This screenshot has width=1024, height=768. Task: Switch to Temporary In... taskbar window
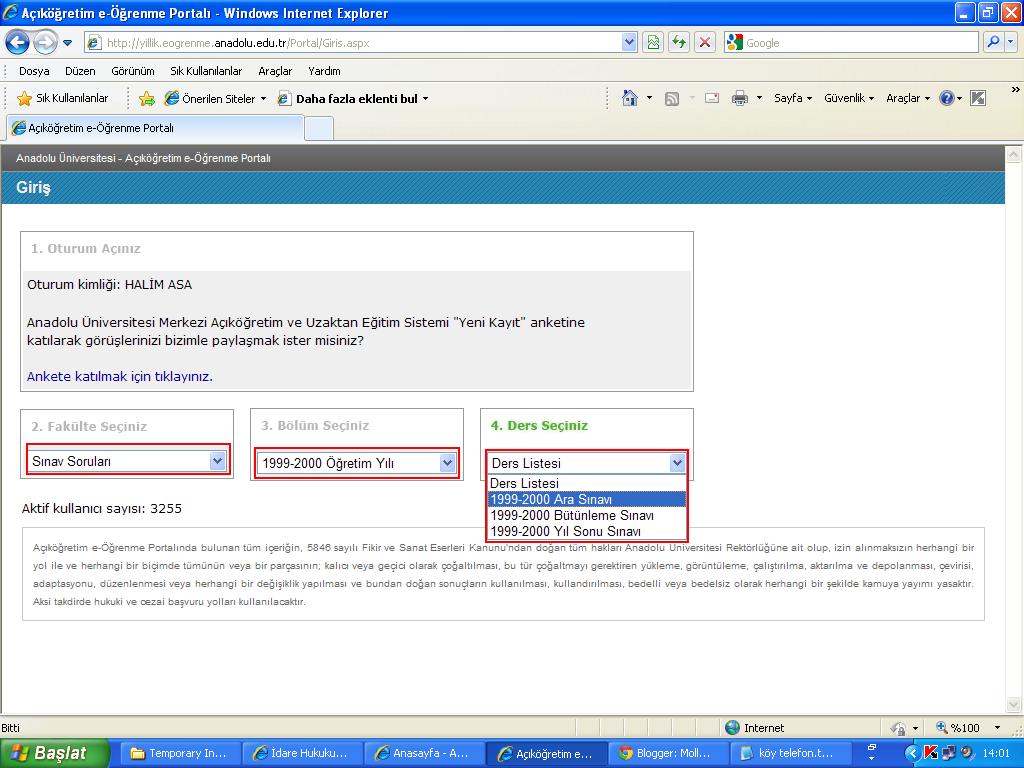[180, 753]
